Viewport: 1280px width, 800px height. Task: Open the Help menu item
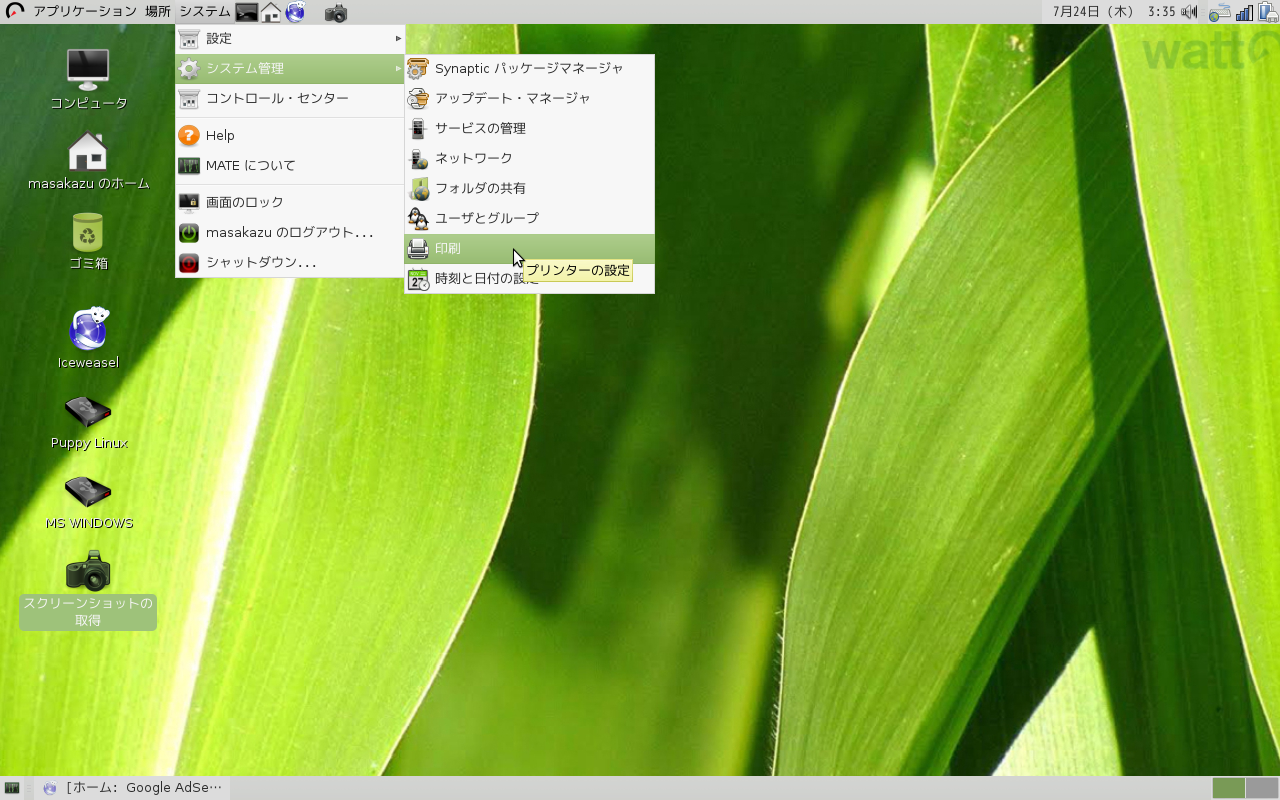(290, 135)
